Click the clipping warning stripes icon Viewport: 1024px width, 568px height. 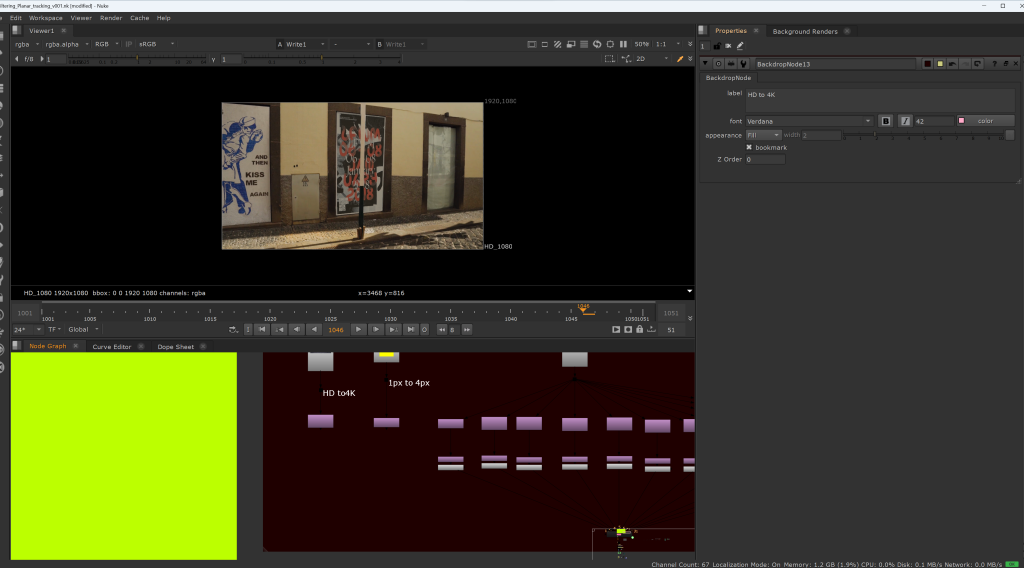tap(557, 44)
